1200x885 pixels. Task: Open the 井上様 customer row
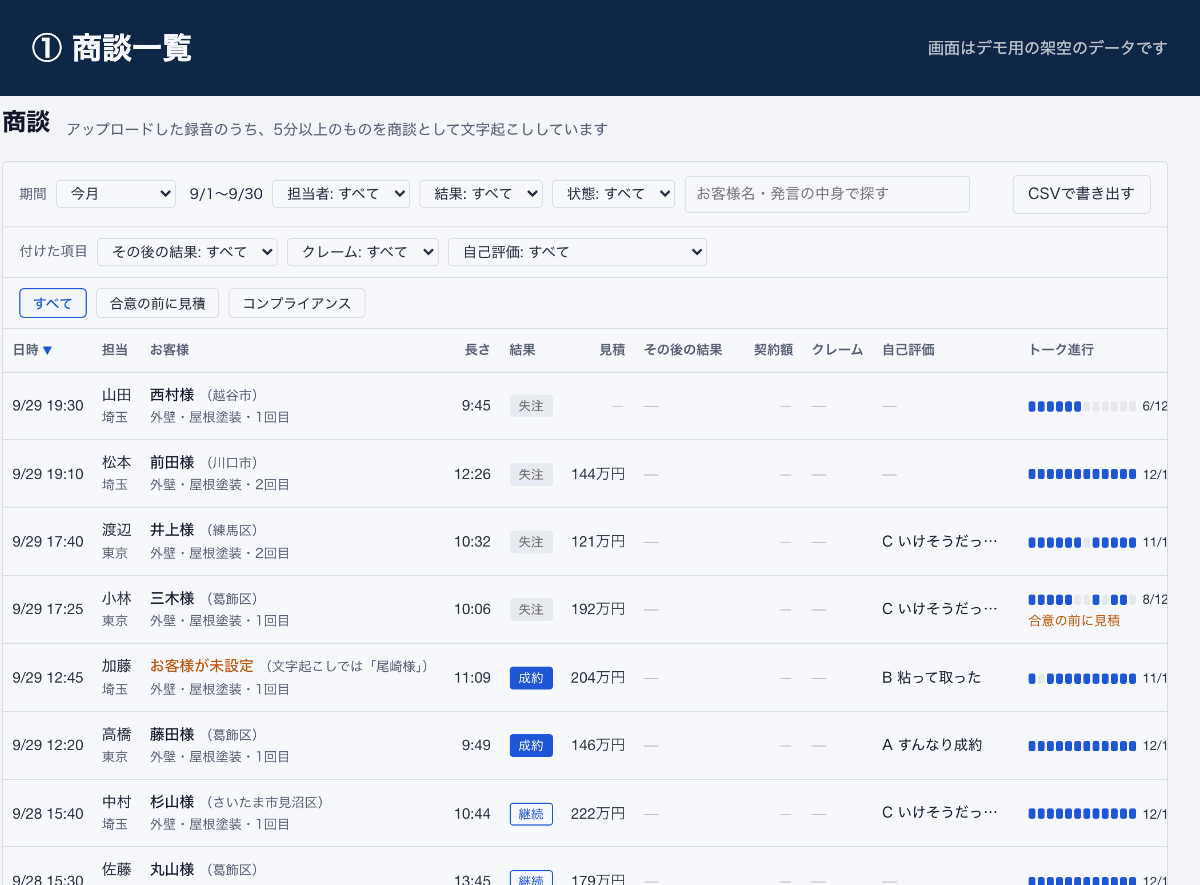coord(585,542)
